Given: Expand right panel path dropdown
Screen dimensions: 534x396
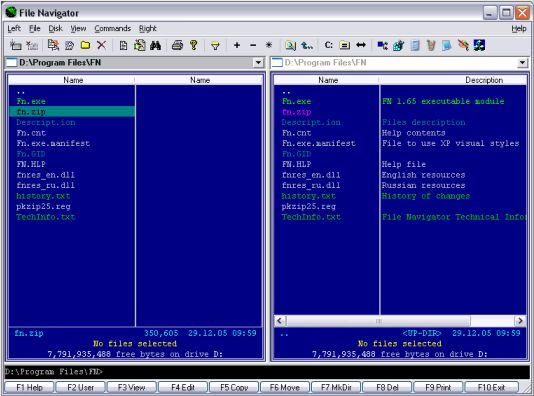Looking at the screenshot, I should coord(522,63).
